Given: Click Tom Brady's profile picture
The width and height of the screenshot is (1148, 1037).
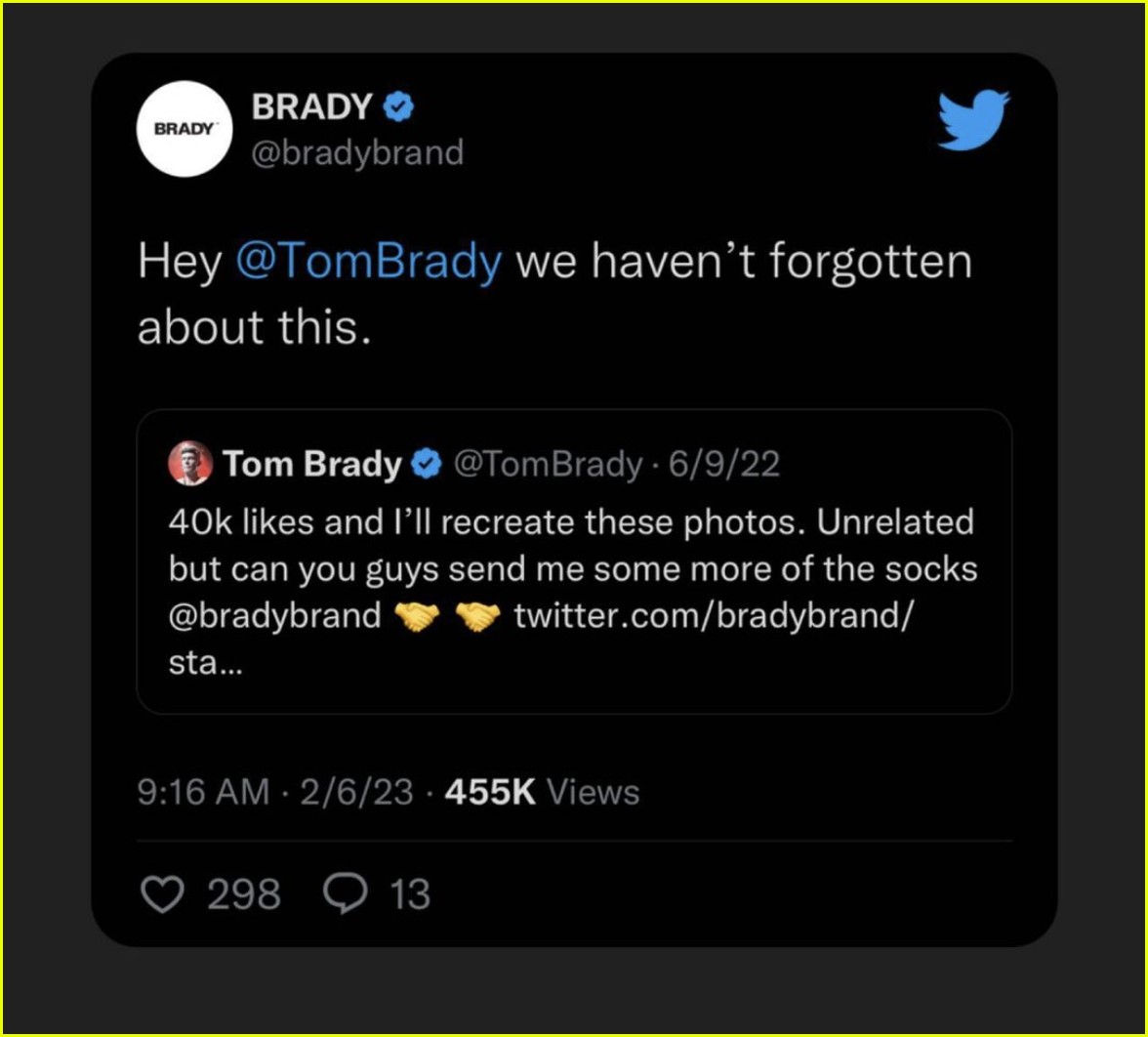Looking at the screenshot, I should click(x=191, y=465).
